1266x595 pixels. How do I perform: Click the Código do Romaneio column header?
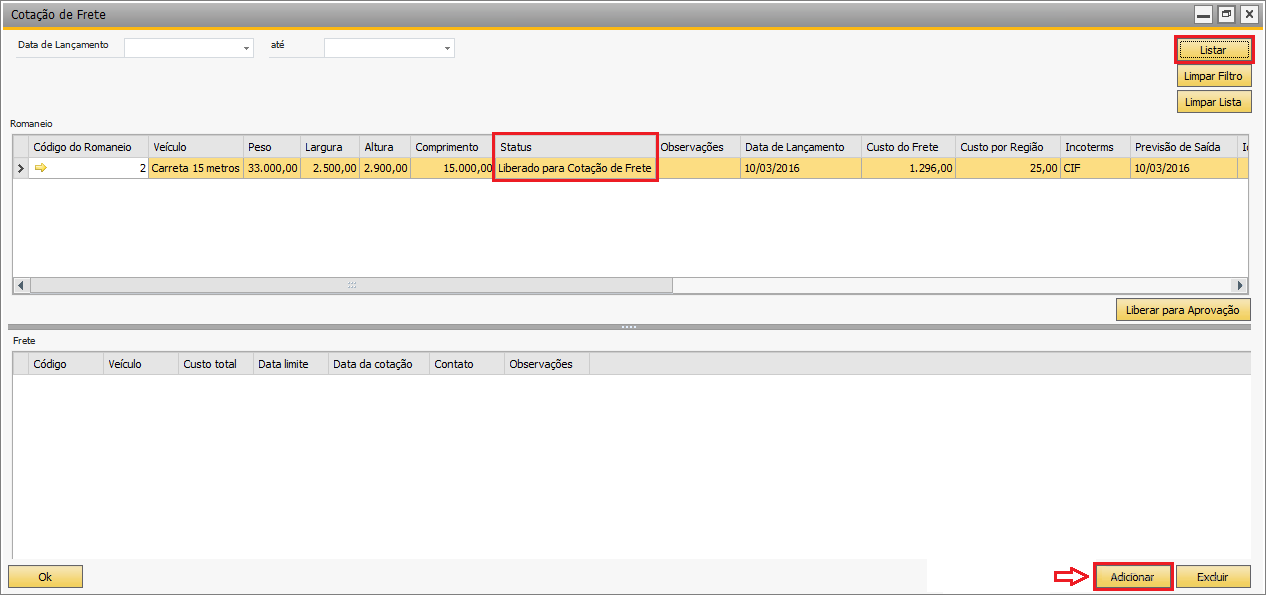tap(88, 147)
